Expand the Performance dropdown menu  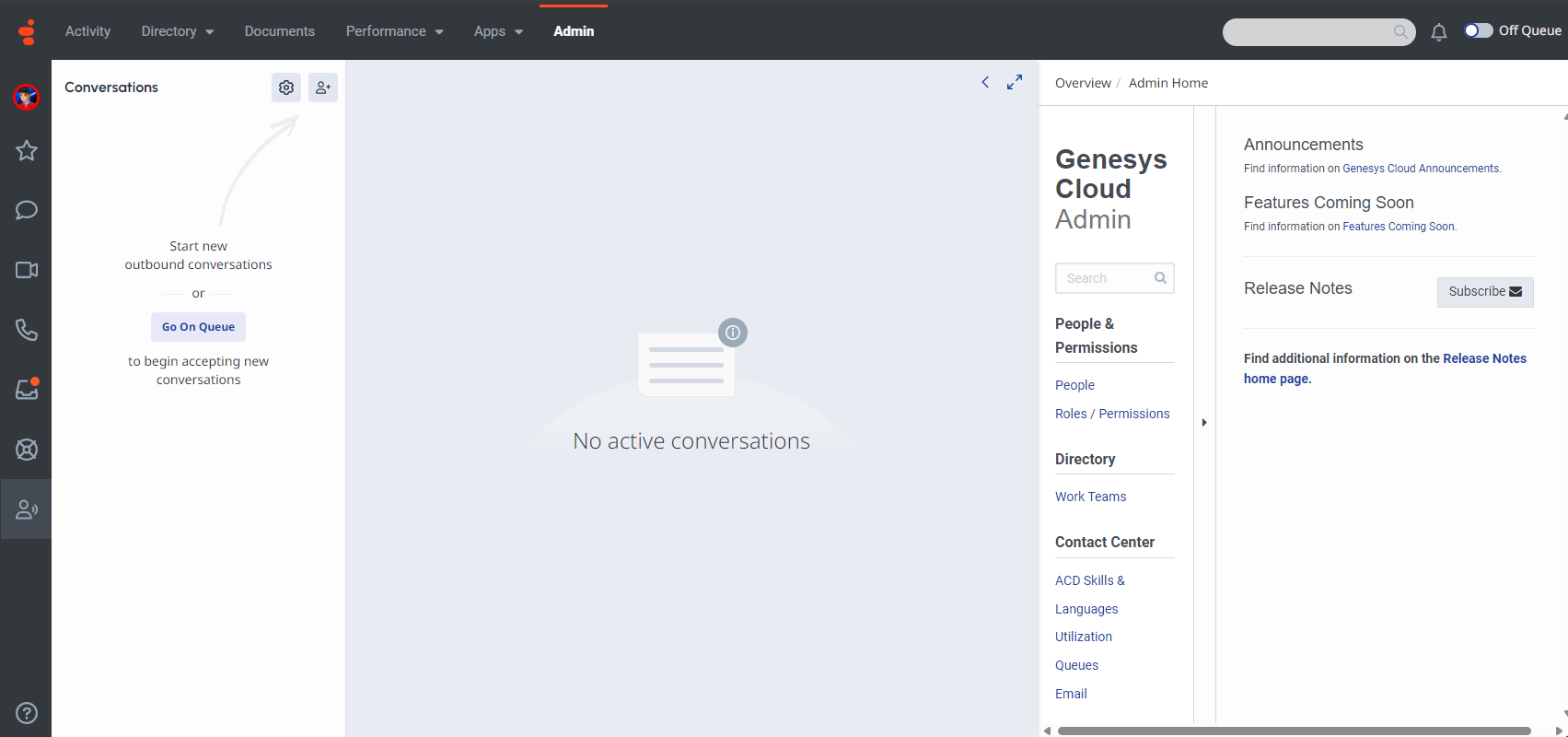[x=394, y=31]
